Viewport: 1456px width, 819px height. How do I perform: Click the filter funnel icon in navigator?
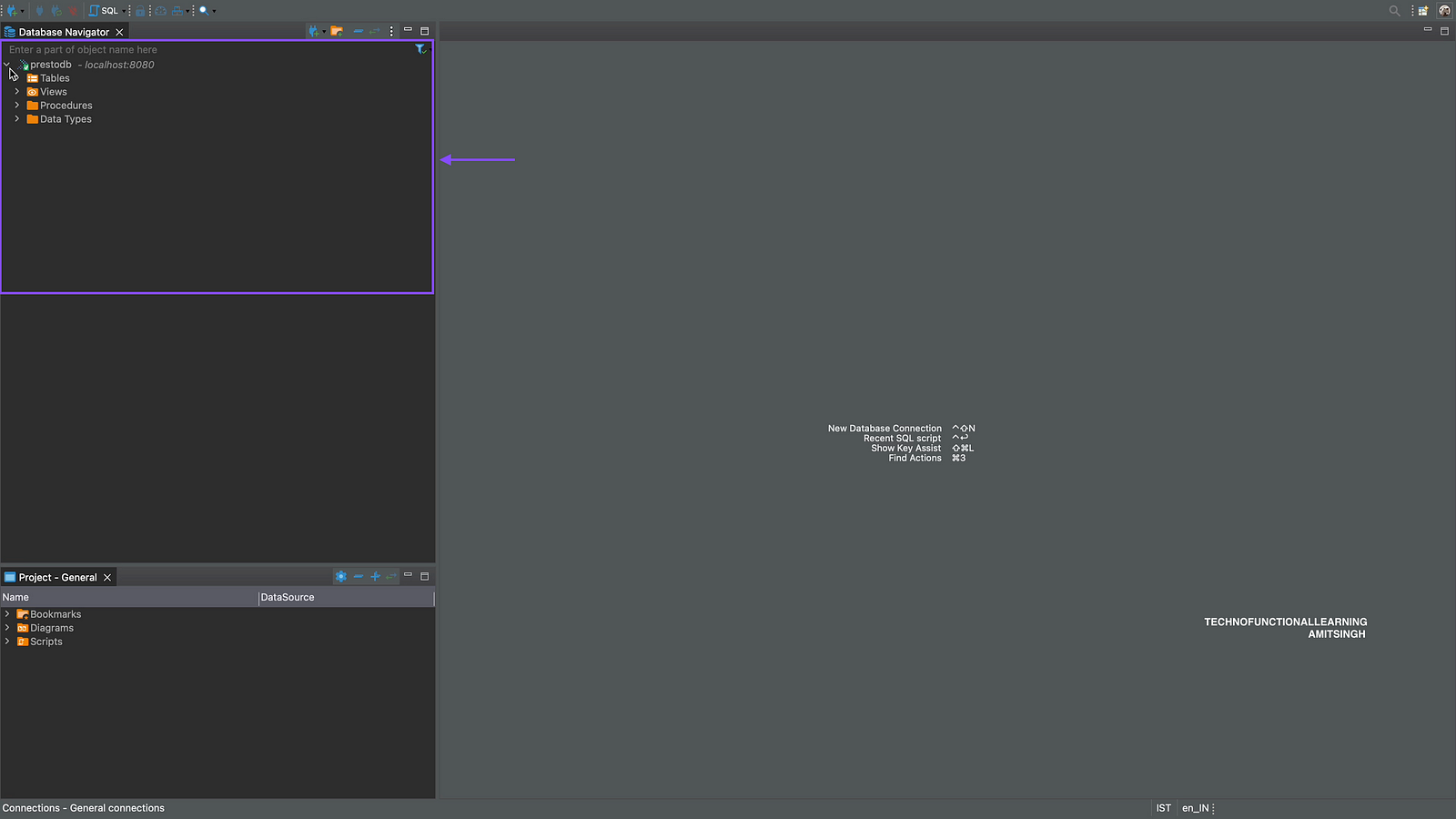[420, 49]
